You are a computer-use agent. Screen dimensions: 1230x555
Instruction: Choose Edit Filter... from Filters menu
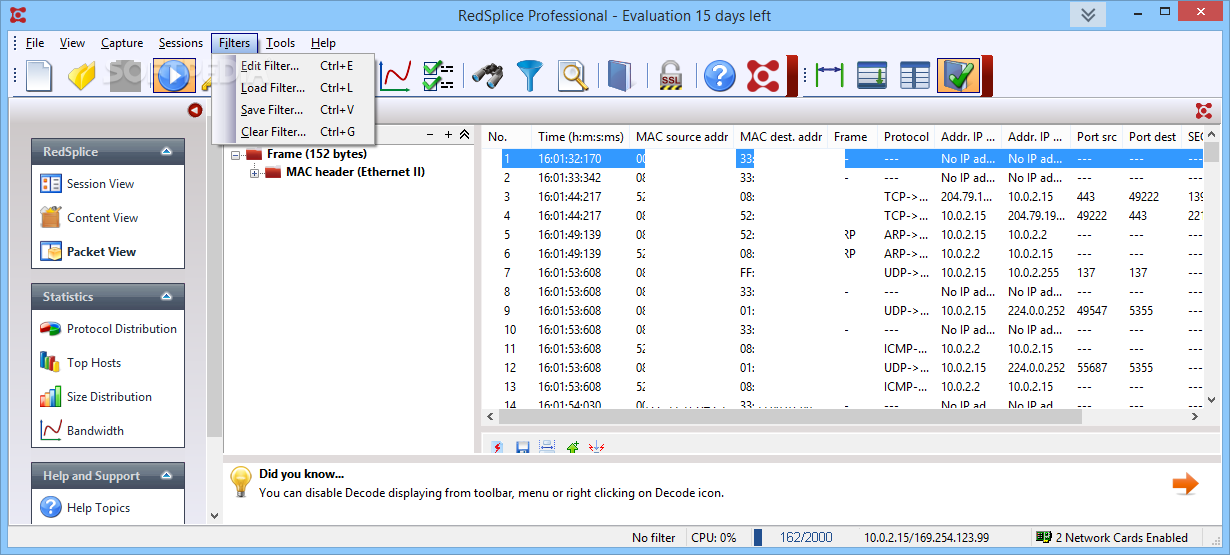294,66
